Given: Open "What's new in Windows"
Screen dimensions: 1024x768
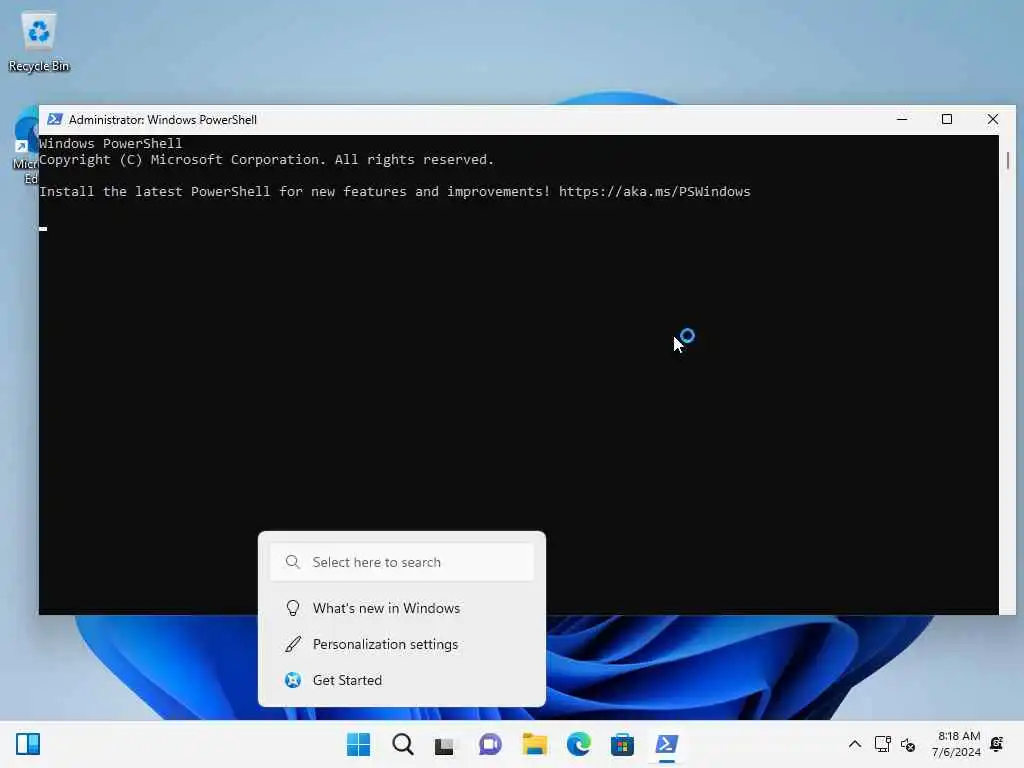Looking at the screenshot, I should pyautogui.click(x=402, y=608).
